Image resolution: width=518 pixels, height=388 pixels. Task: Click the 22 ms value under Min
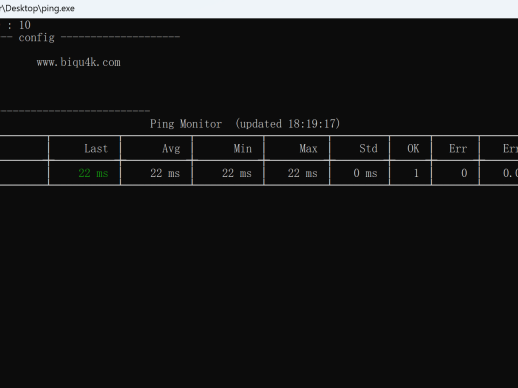click(237, 173)
